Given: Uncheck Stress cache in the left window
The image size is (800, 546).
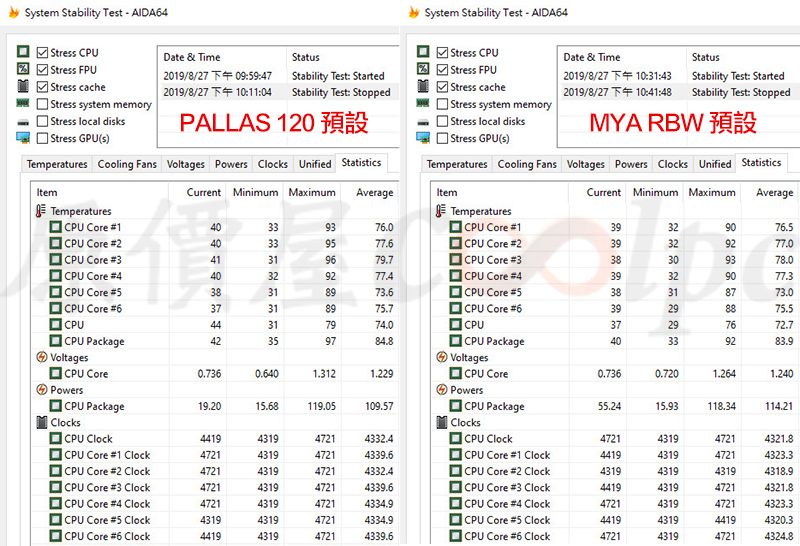Looking at the screenshot, I should click(42, 87).
